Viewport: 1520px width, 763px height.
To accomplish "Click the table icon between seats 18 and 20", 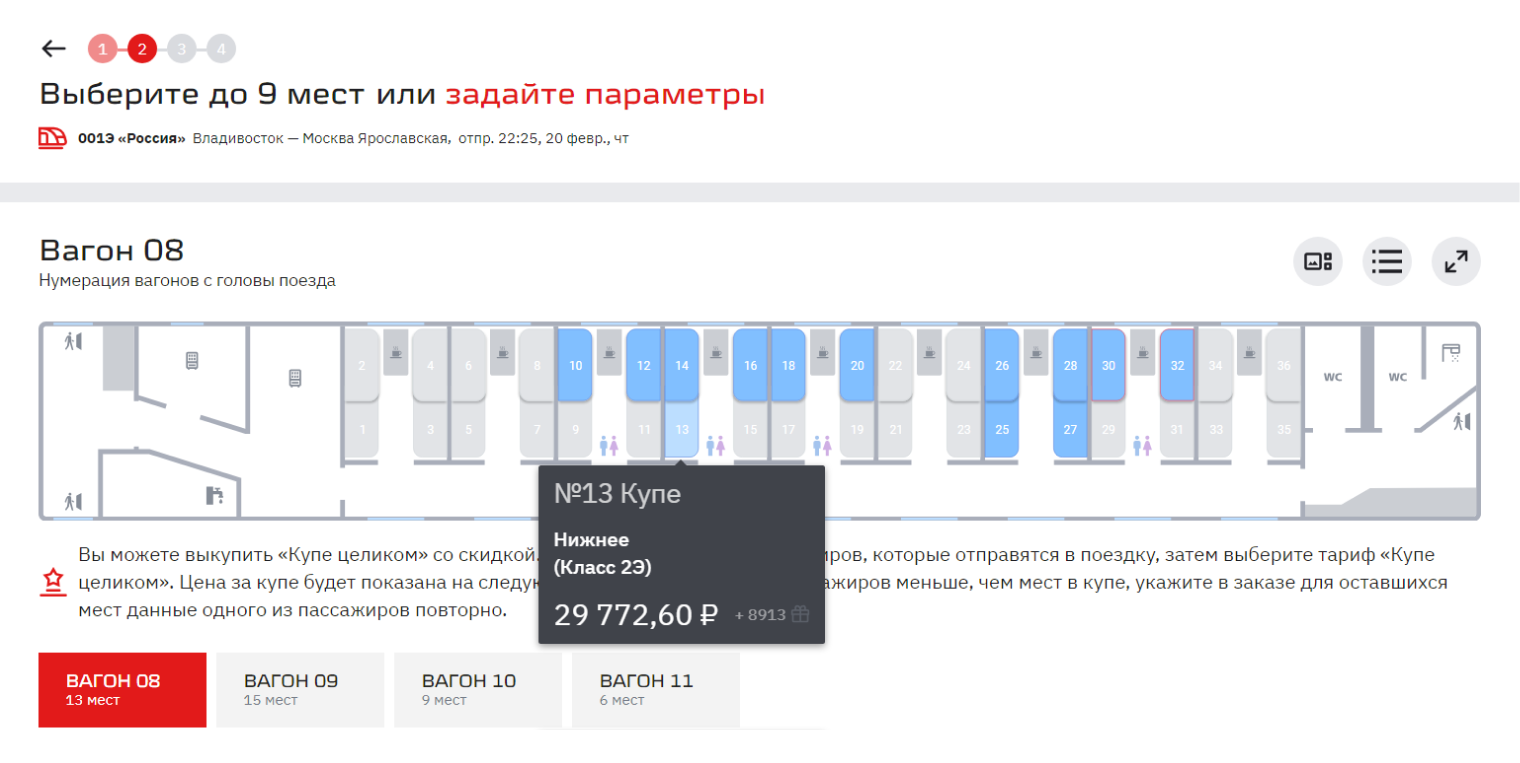I will (x=822, y=352).
